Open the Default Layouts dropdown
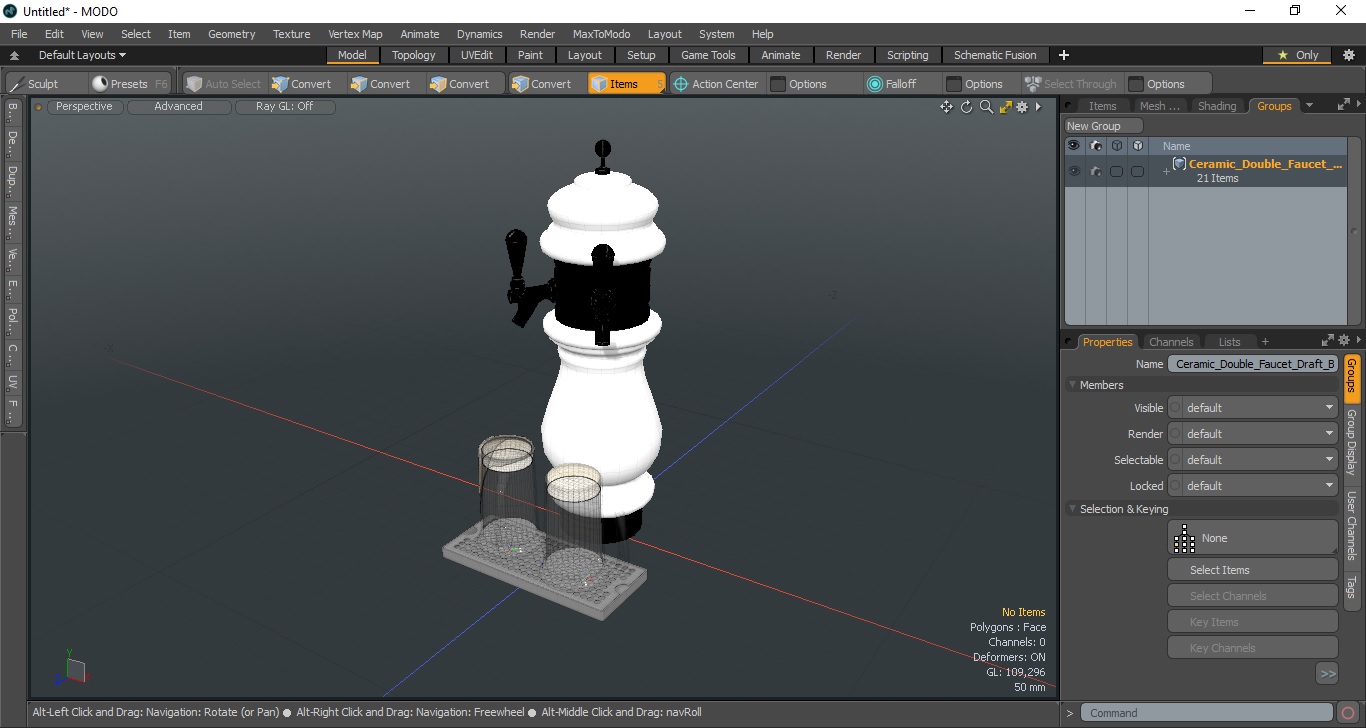 pos(82,55)
